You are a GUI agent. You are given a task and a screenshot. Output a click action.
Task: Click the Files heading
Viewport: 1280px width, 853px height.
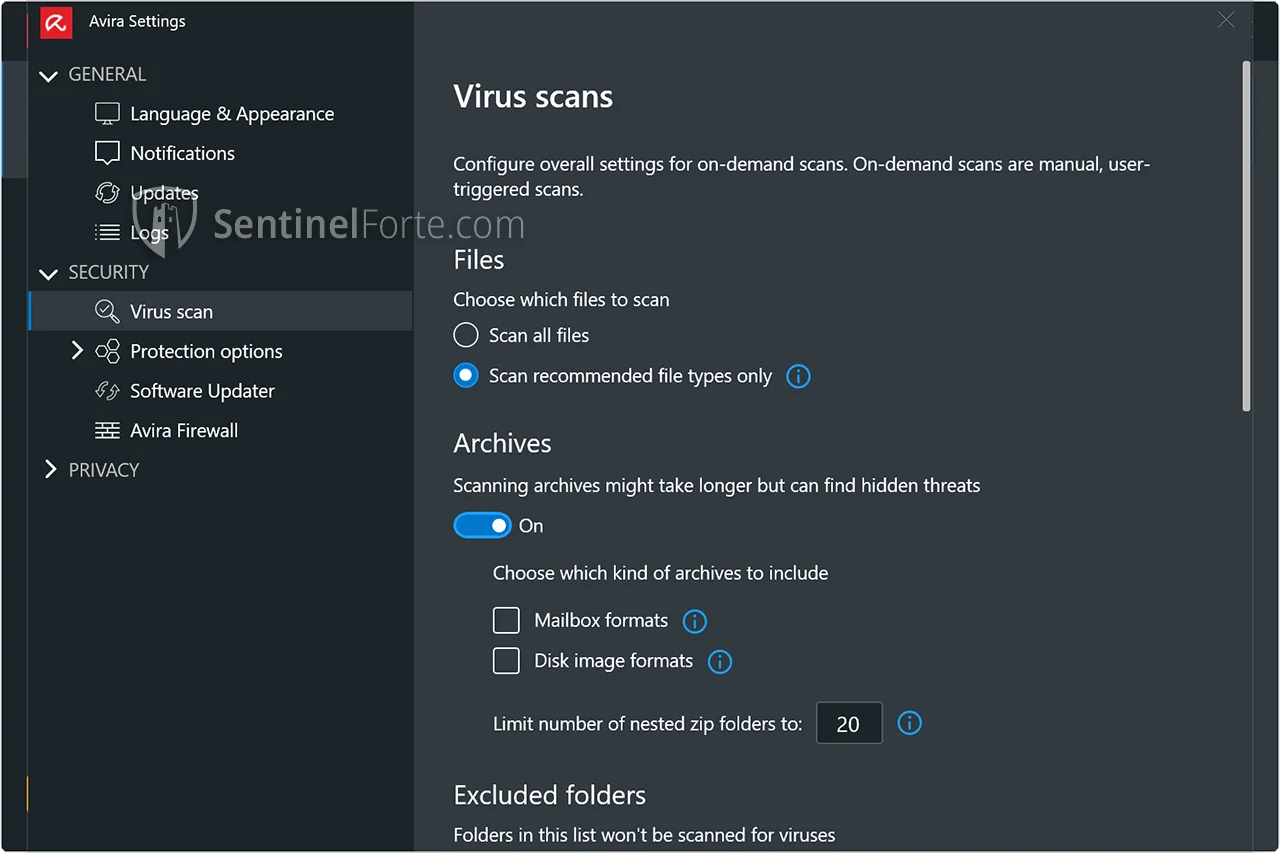pos(478,260)
